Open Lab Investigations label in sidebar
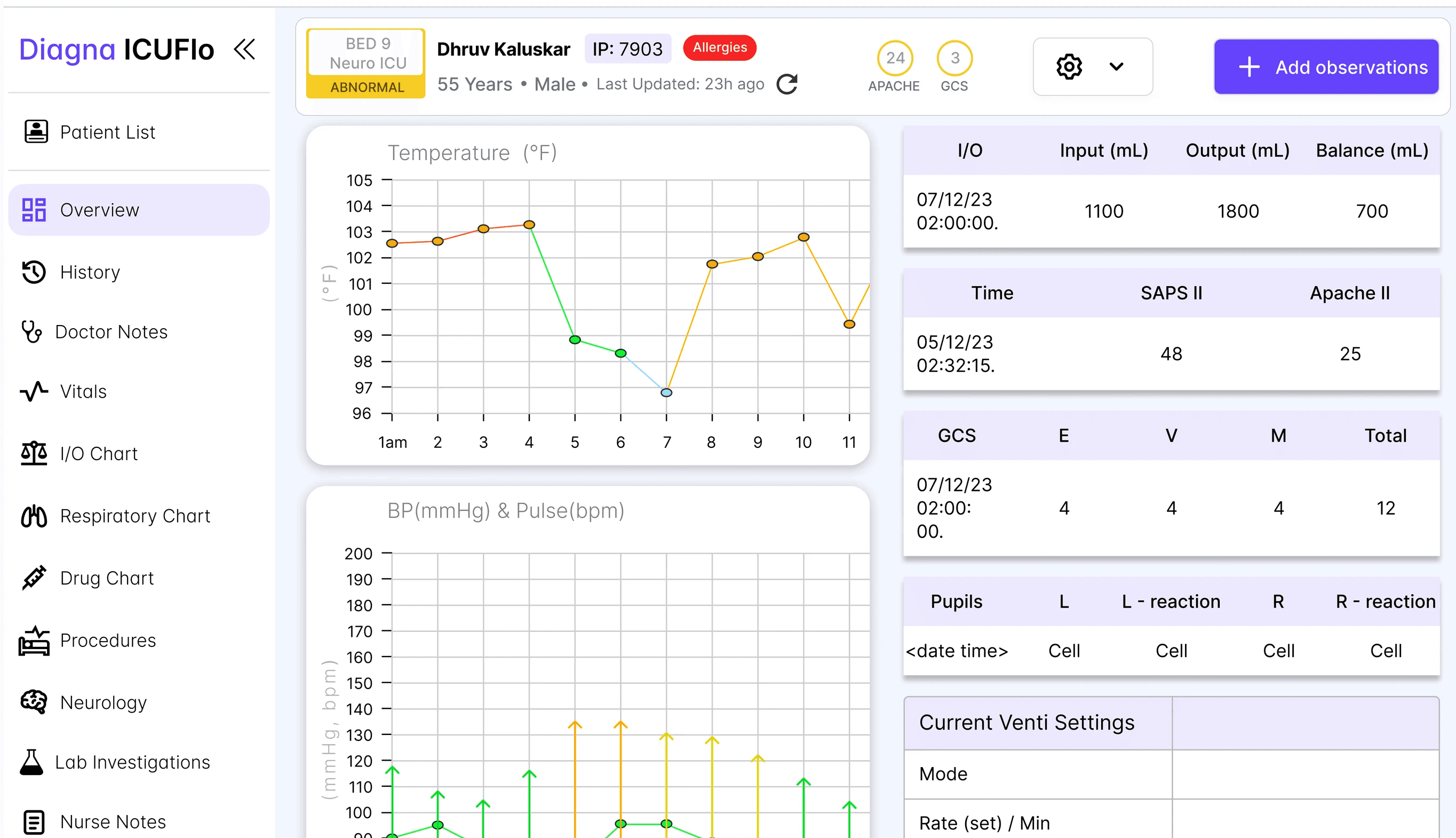 tap(133, 763)
